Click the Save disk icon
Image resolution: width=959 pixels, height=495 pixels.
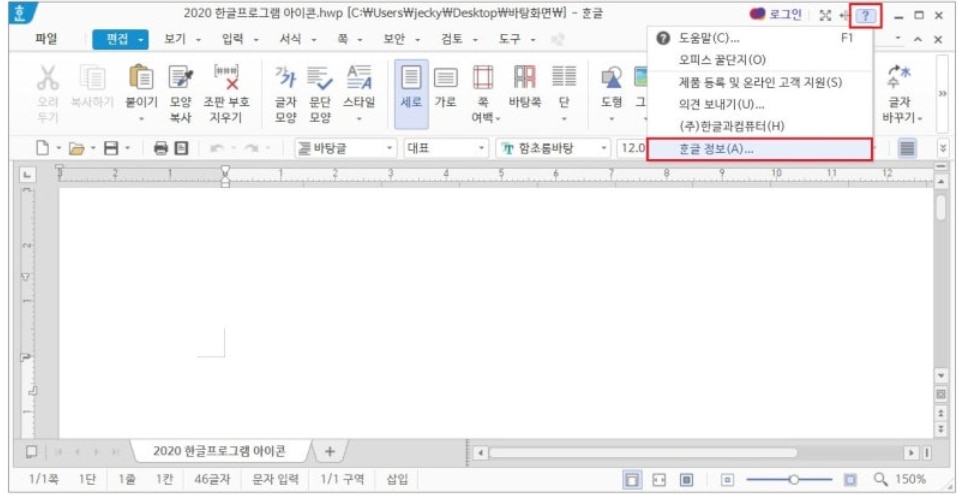[111, 148]
